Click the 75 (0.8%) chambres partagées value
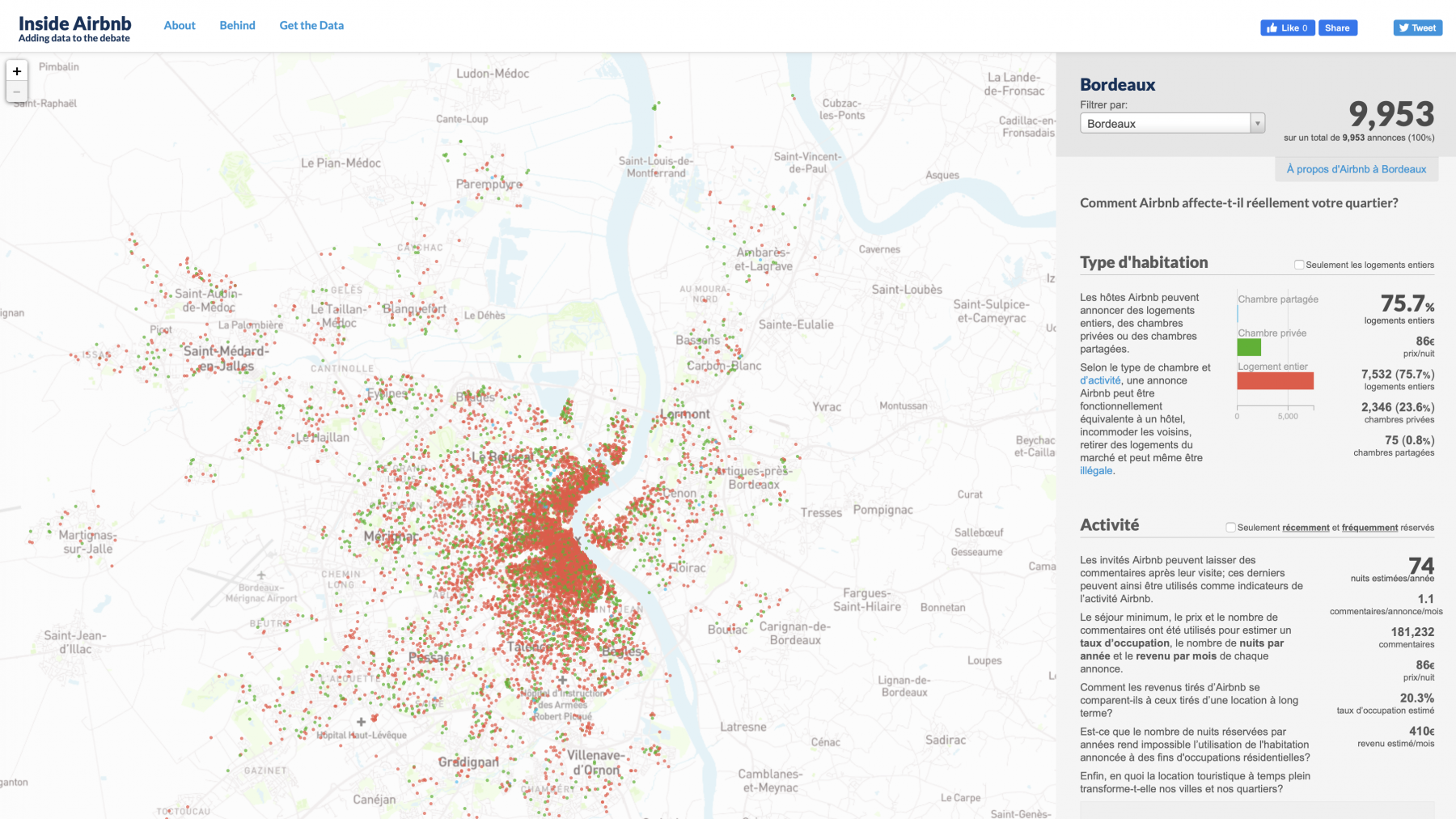Image resolution: width=1456 pixels, height=819 pixels. click(1409, 440)
